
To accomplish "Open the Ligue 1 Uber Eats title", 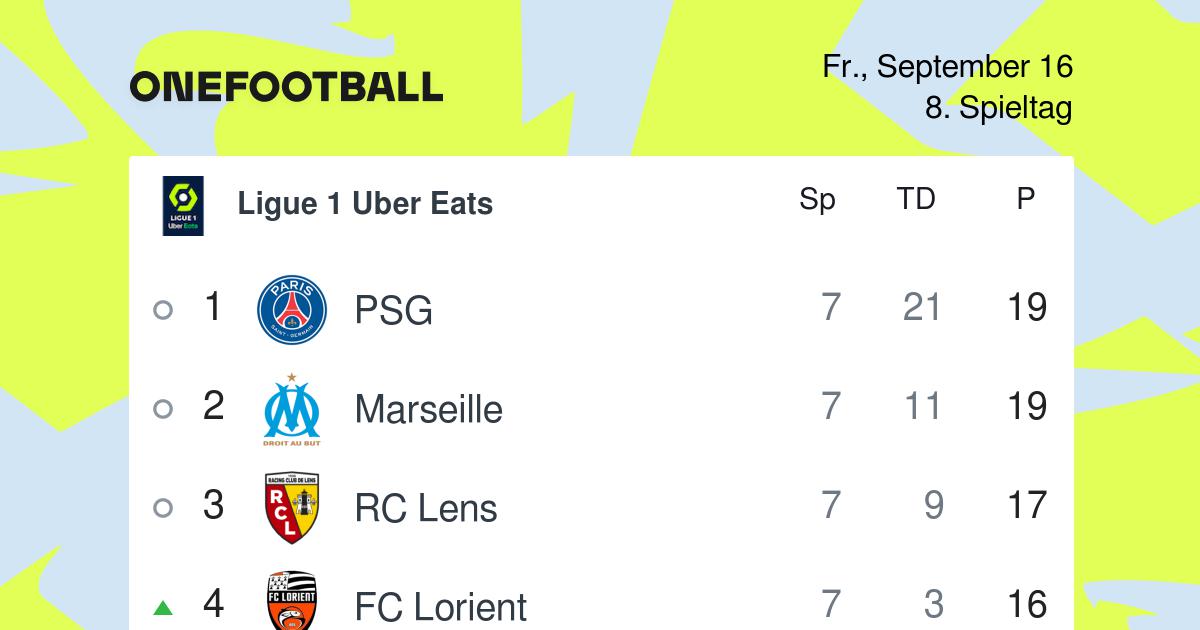I will 365,204.
